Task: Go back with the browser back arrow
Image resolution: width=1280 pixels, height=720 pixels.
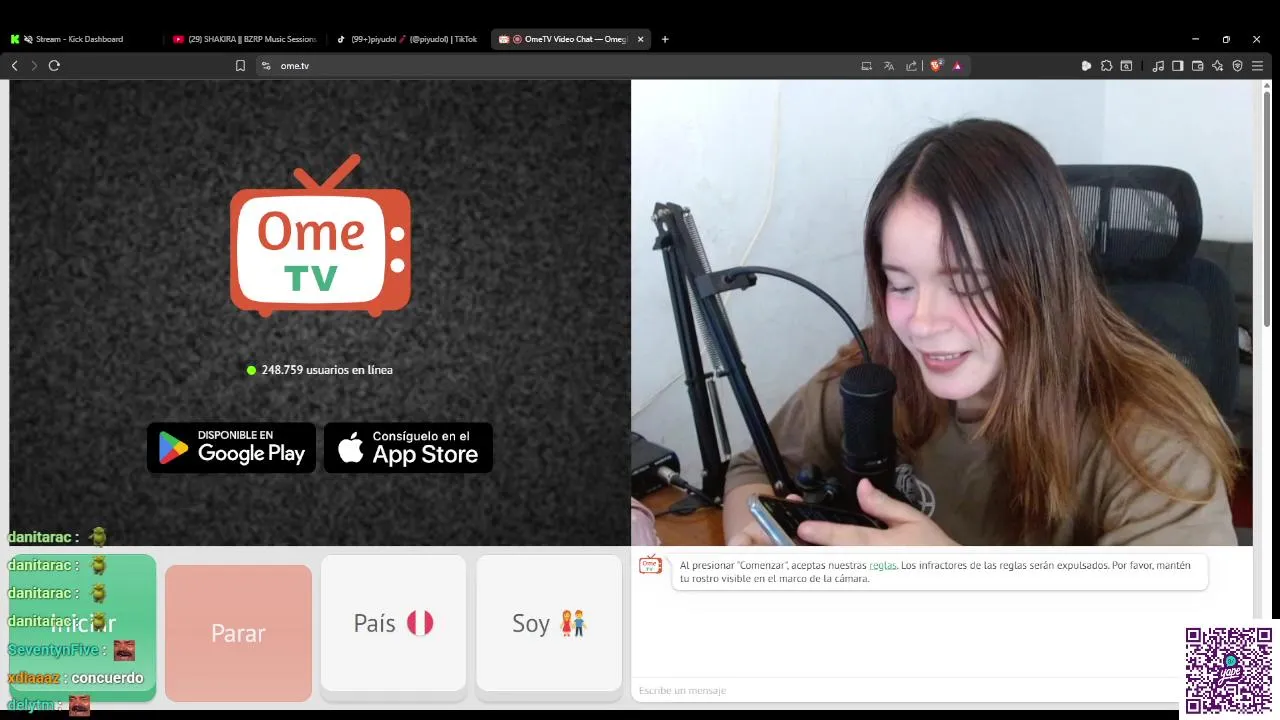Action: coord(14,66)
